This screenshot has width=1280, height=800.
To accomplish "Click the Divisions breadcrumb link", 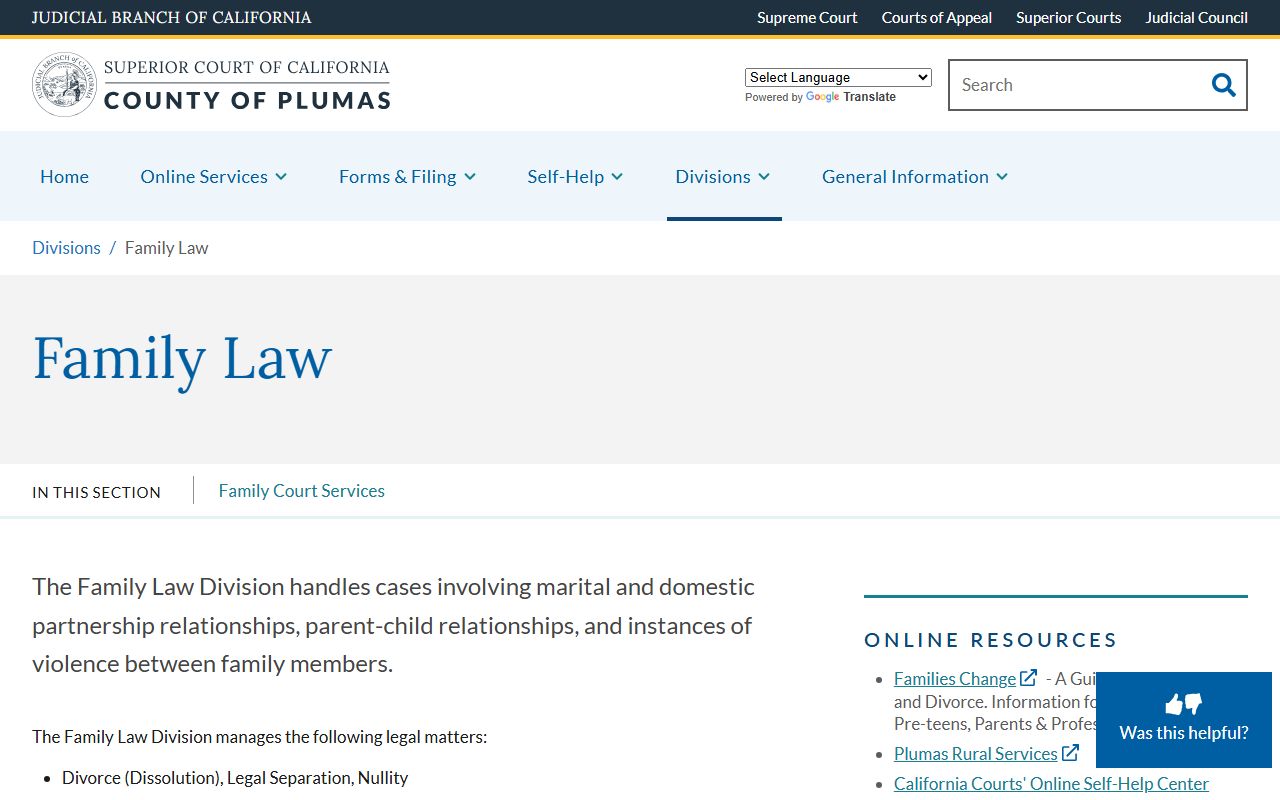I will coord(66,248).
